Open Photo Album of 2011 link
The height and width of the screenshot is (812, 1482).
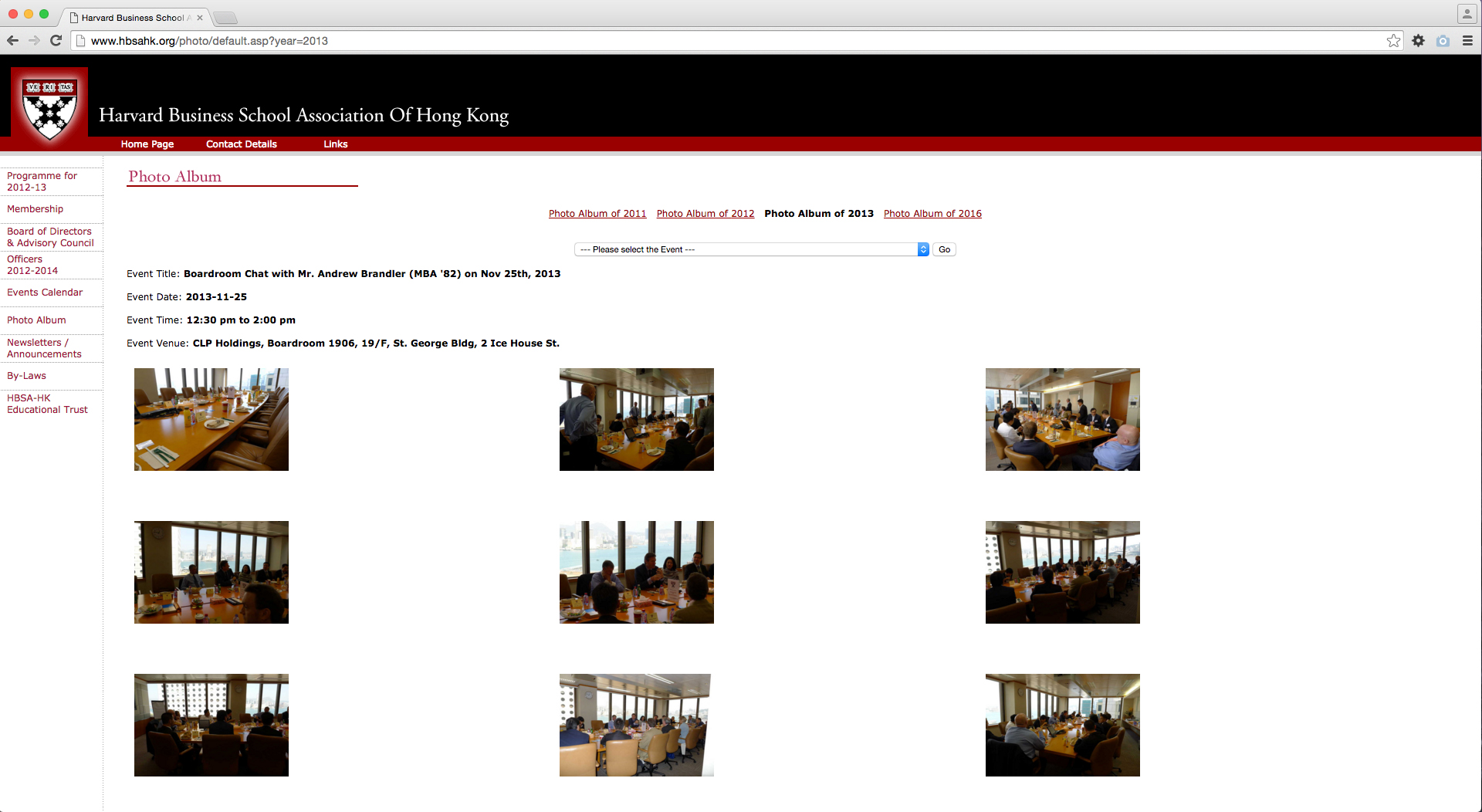point(597,214)
